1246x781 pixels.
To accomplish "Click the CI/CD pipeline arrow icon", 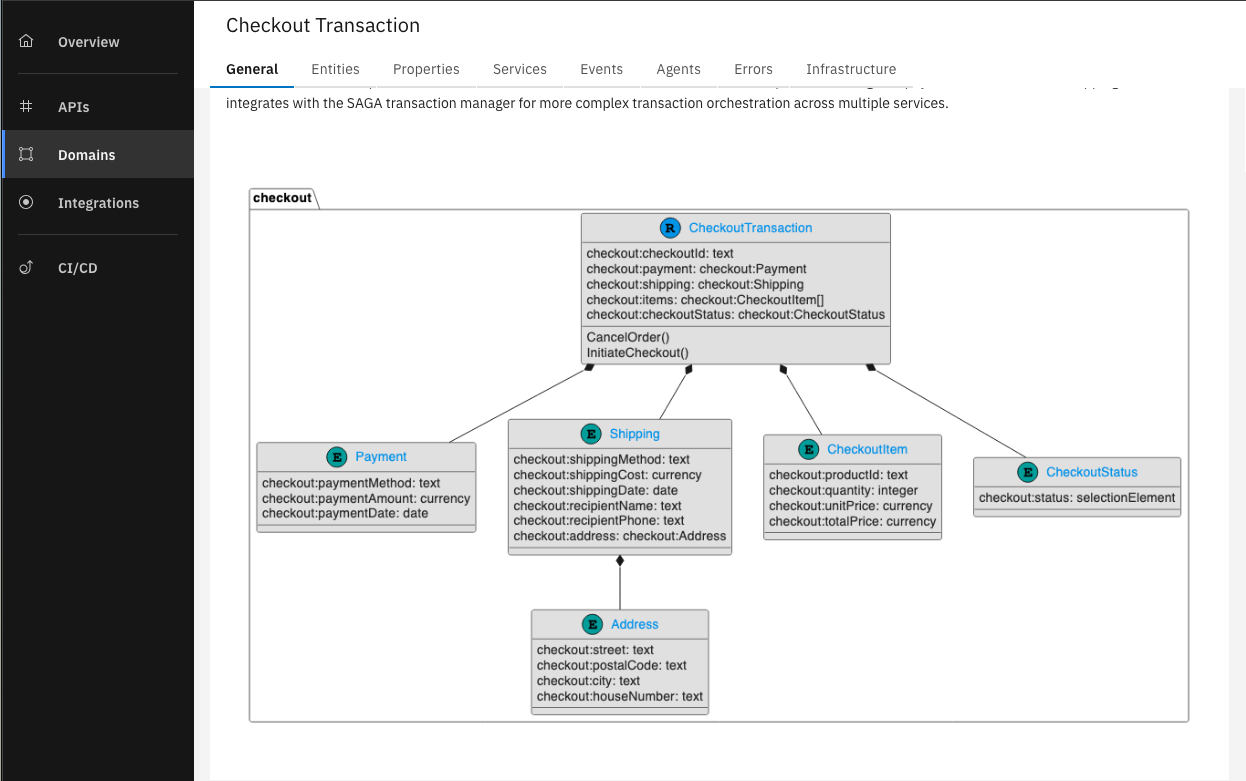I will tap(25, 267).
